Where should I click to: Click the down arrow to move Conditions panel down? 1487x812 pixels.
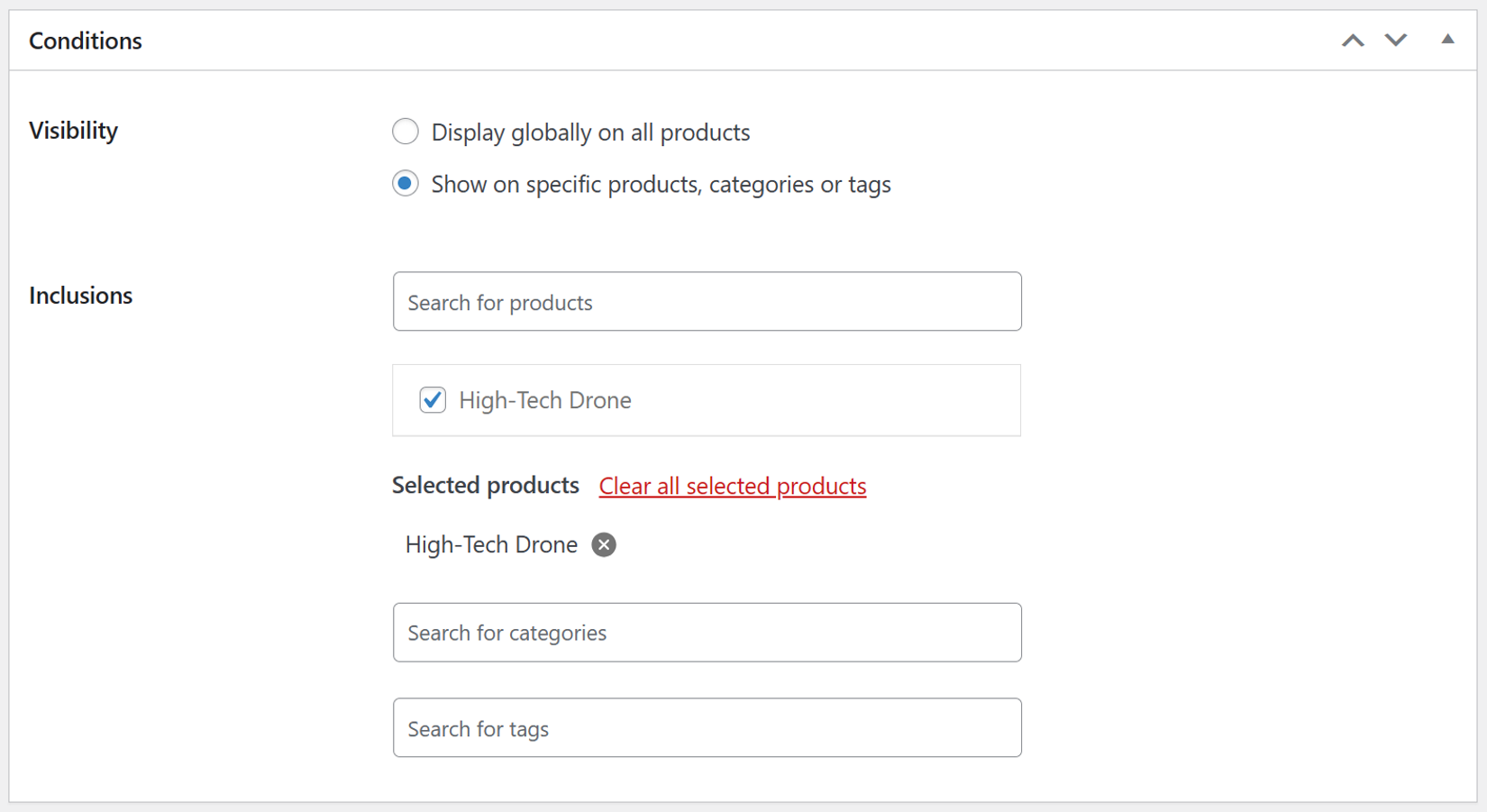point(1395,40)
